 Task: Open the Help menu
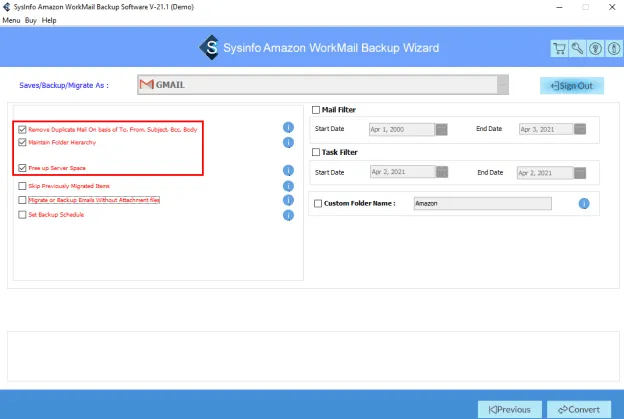(x=49, y=20)
